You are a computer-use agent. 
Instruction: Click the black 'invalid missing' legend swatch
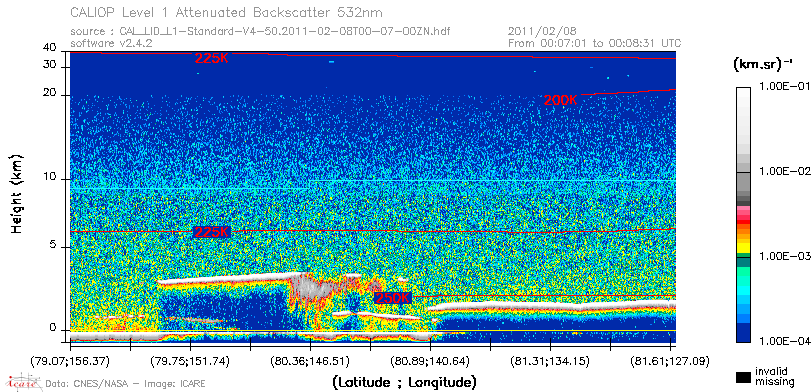(x=743, y=378)
